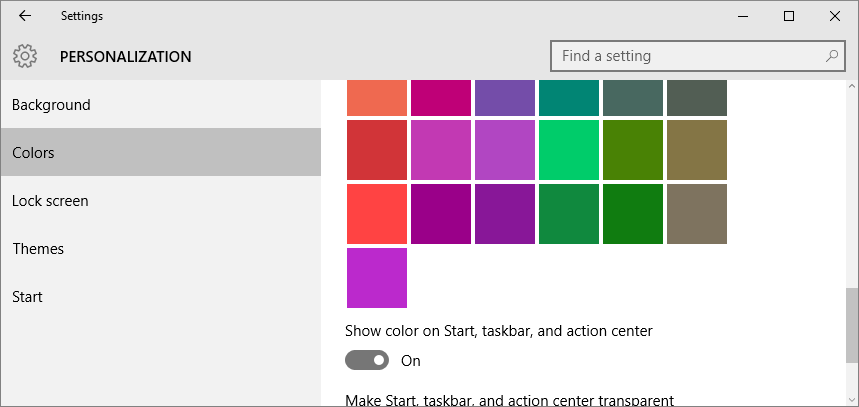Maximize the Settings window
This screenshot has width=859, height=407.
789,16
